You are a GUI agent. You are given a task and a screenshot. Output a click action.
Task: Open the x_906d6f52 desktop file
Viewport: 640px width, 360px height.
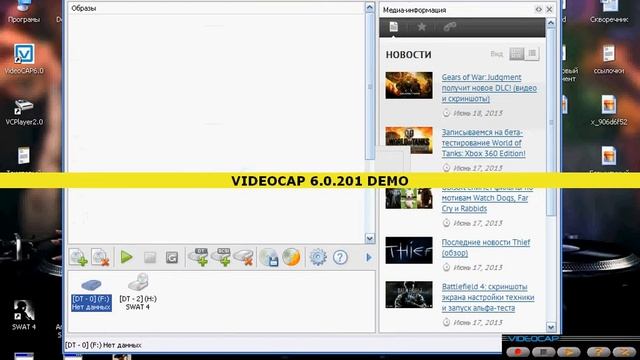pos(609,111)
